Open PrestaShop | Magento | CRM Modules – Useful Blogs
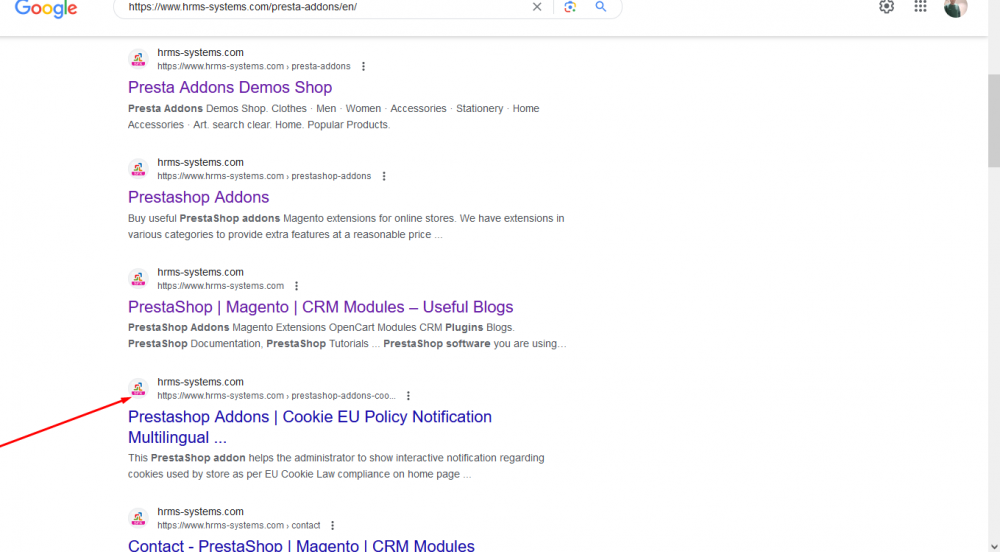This screenshot has height=552, width=1000. point(320,307)
